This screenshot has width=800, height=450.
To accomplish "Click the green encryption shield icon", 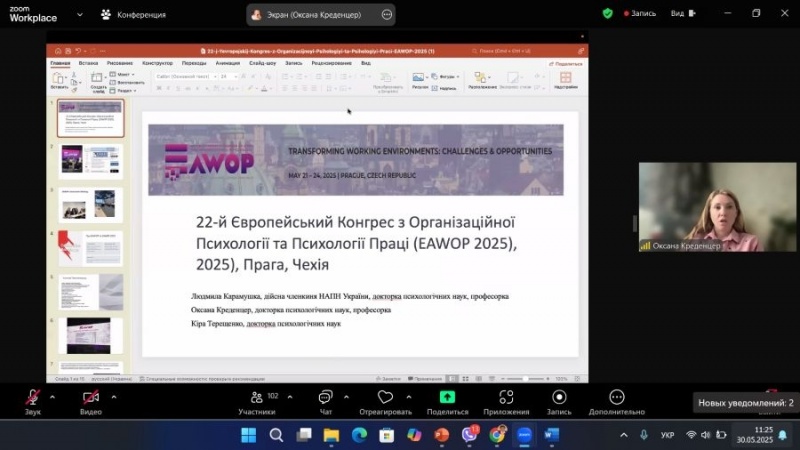I will [607, 14].
